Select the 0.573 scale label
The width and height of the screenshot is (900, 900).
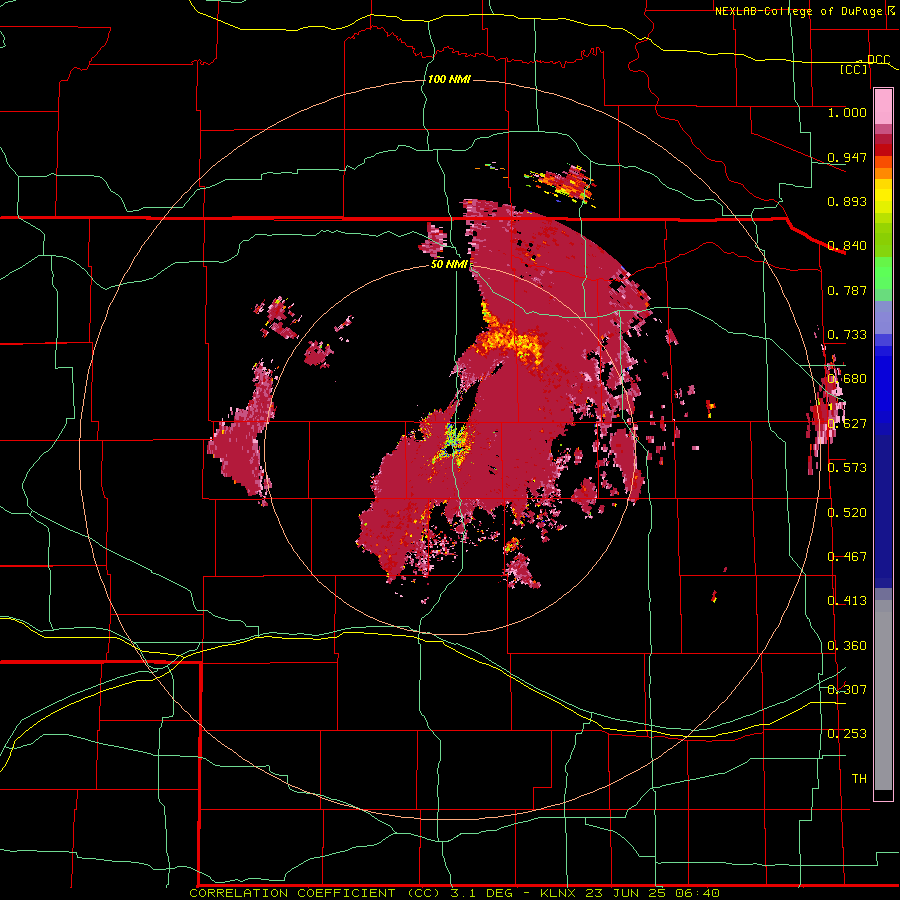pos(847,468)
